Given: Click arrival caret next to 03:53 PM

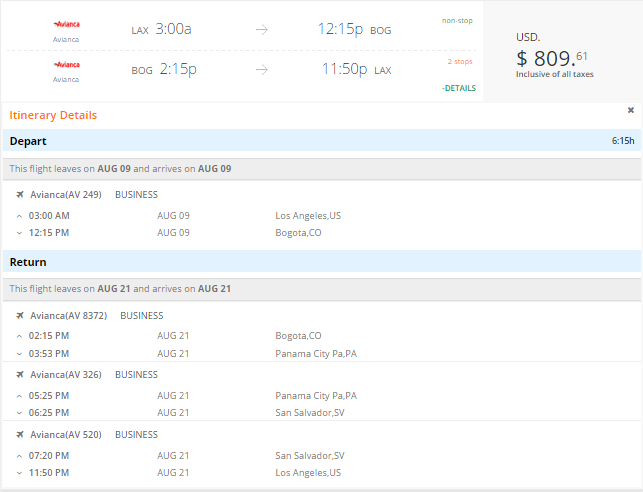Looking at the screenshot, I should [19, 354].
